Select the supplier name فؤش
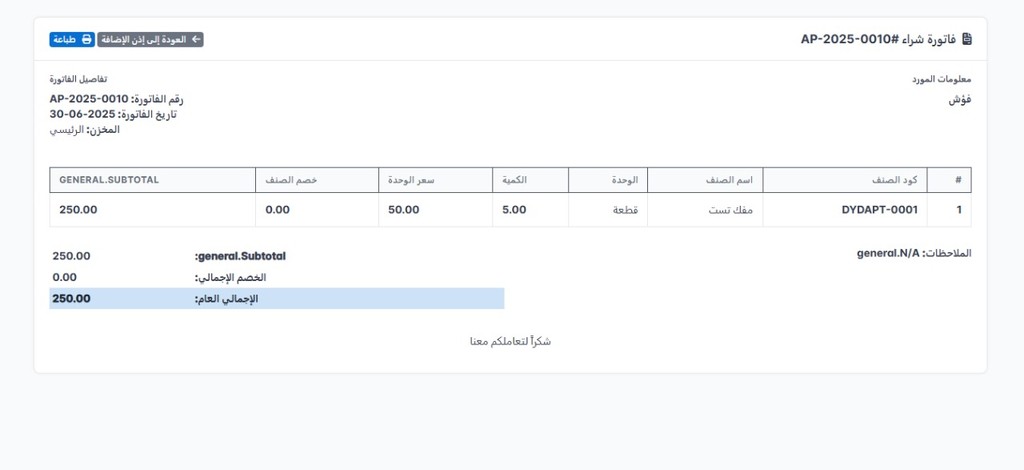Image resolution: width=1024 pixels, height=470 pixels. click(960, 99)
